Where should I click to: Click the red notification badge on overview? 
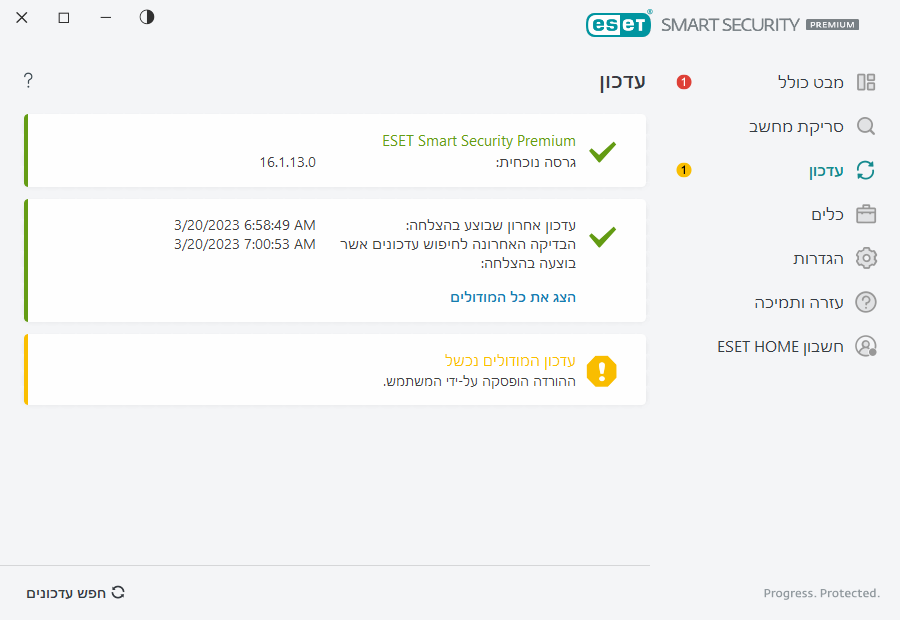click(x=684, y=82)
